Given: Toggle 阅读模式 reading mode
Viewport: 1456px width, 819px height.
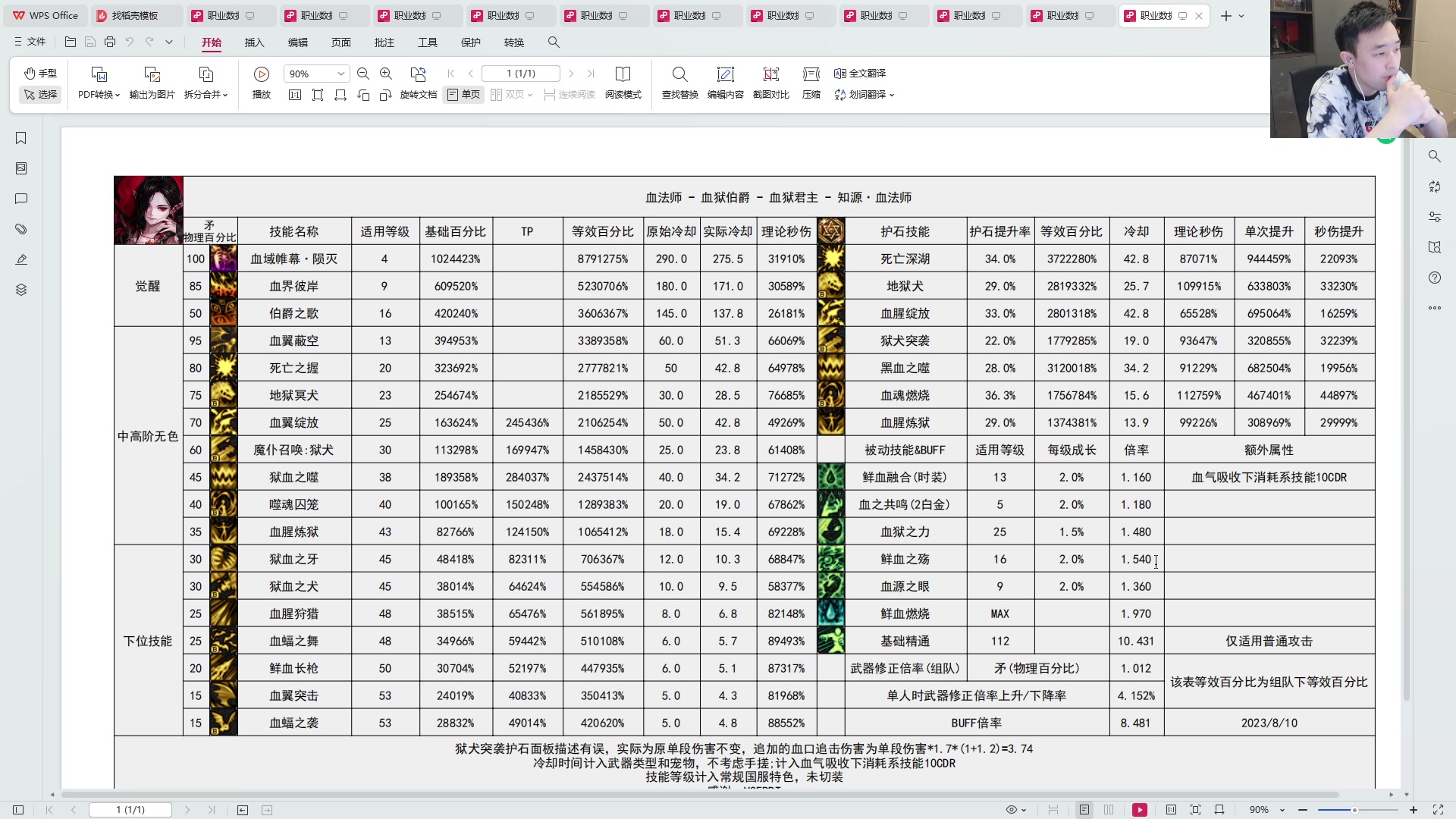Looking at the screenshot, I should click(623, 82).
